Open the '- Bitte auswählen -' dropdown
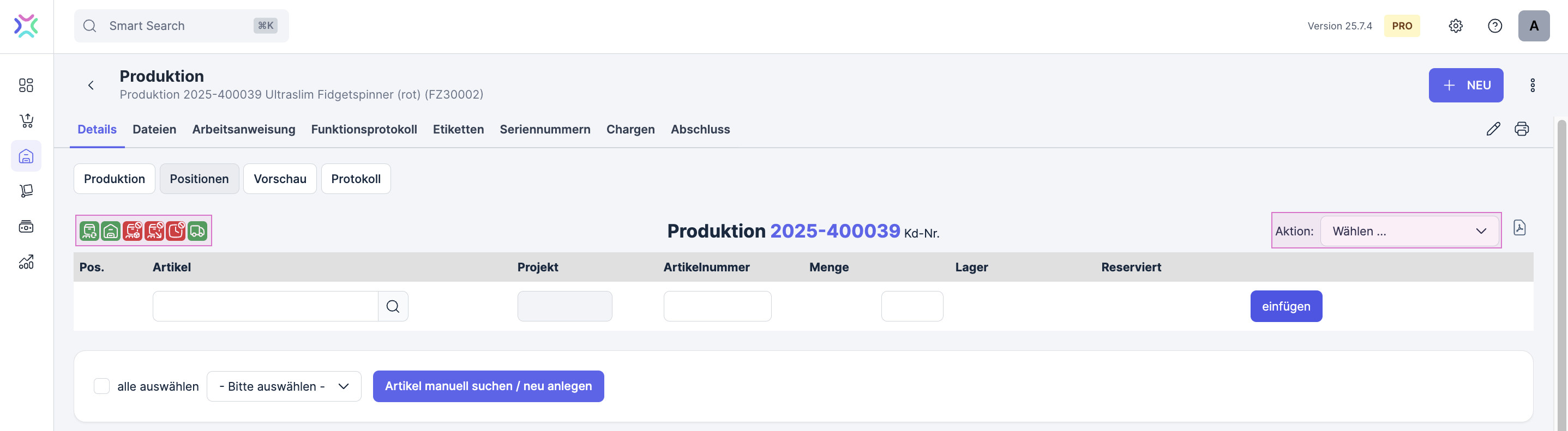 [x=284, y=386]
